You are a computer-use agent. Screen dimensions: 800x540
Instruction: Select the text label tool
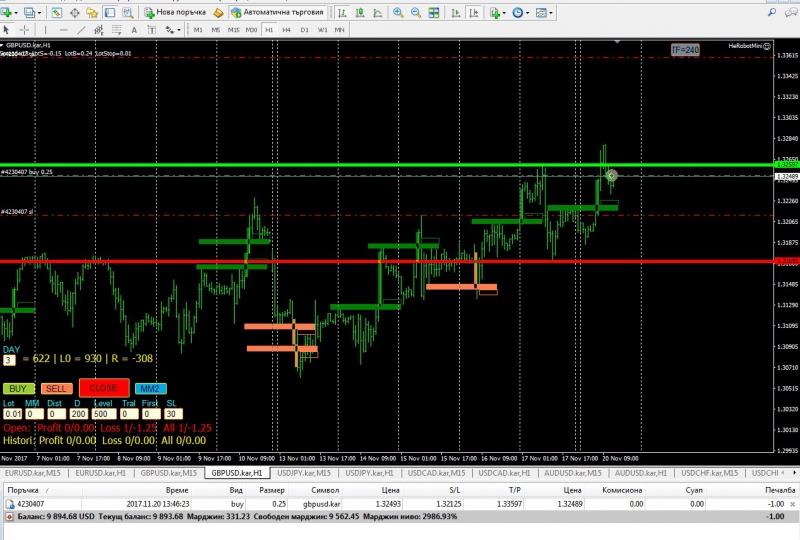click(x=152, y=30)
